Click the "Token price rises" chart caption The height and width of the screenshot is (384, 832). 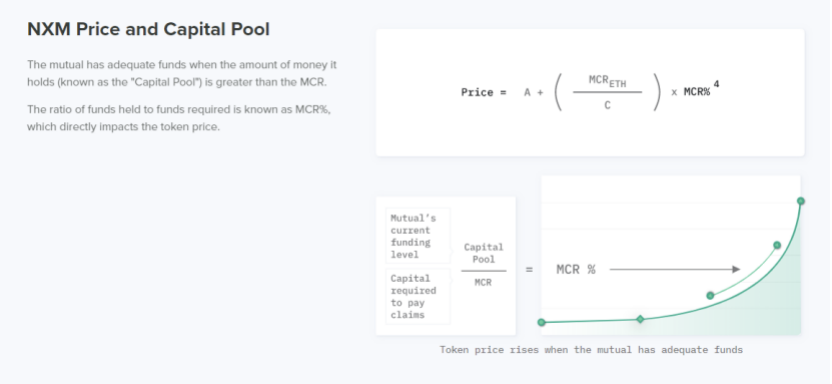591,350
